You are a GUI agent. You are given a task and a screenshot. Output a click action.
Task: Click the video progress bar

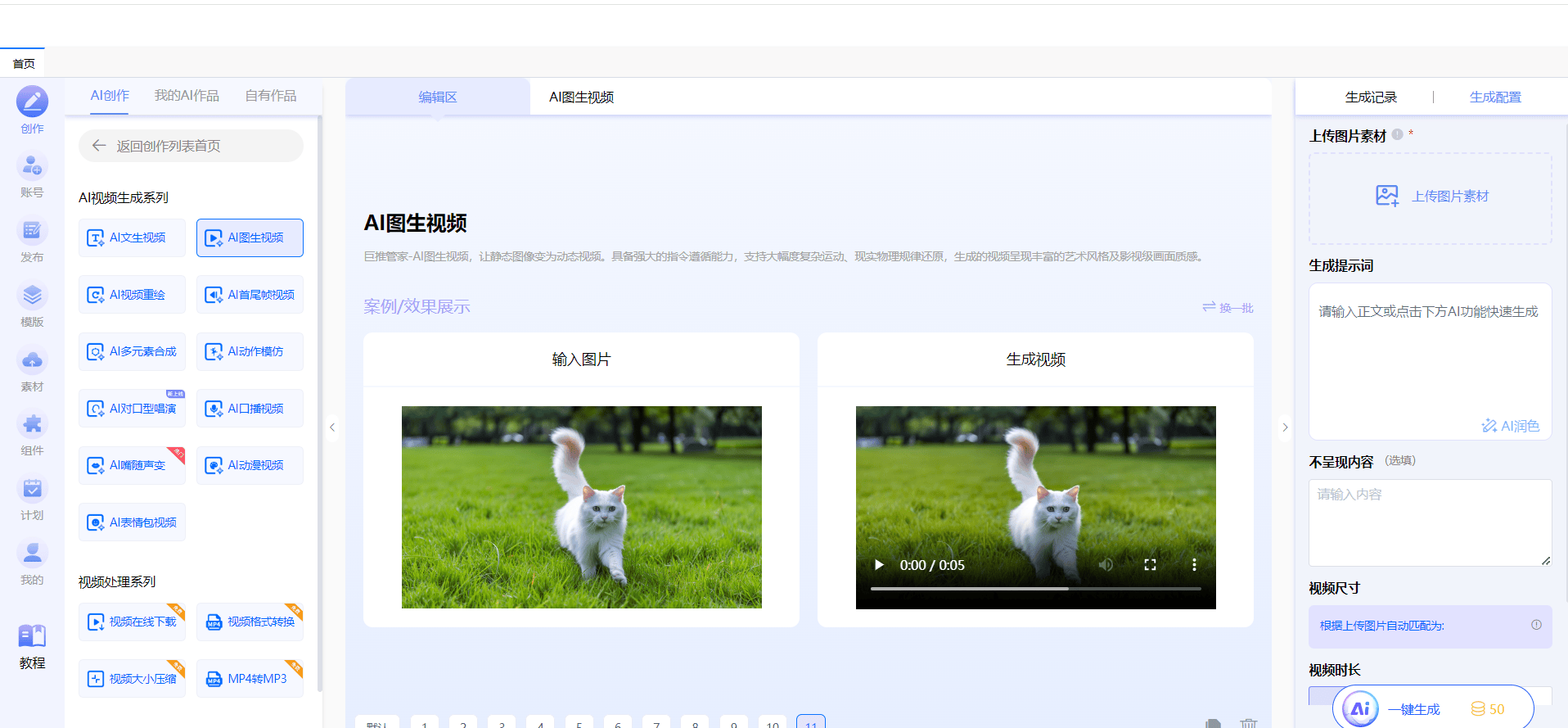pyautogui.click(x=1035, y=588)
